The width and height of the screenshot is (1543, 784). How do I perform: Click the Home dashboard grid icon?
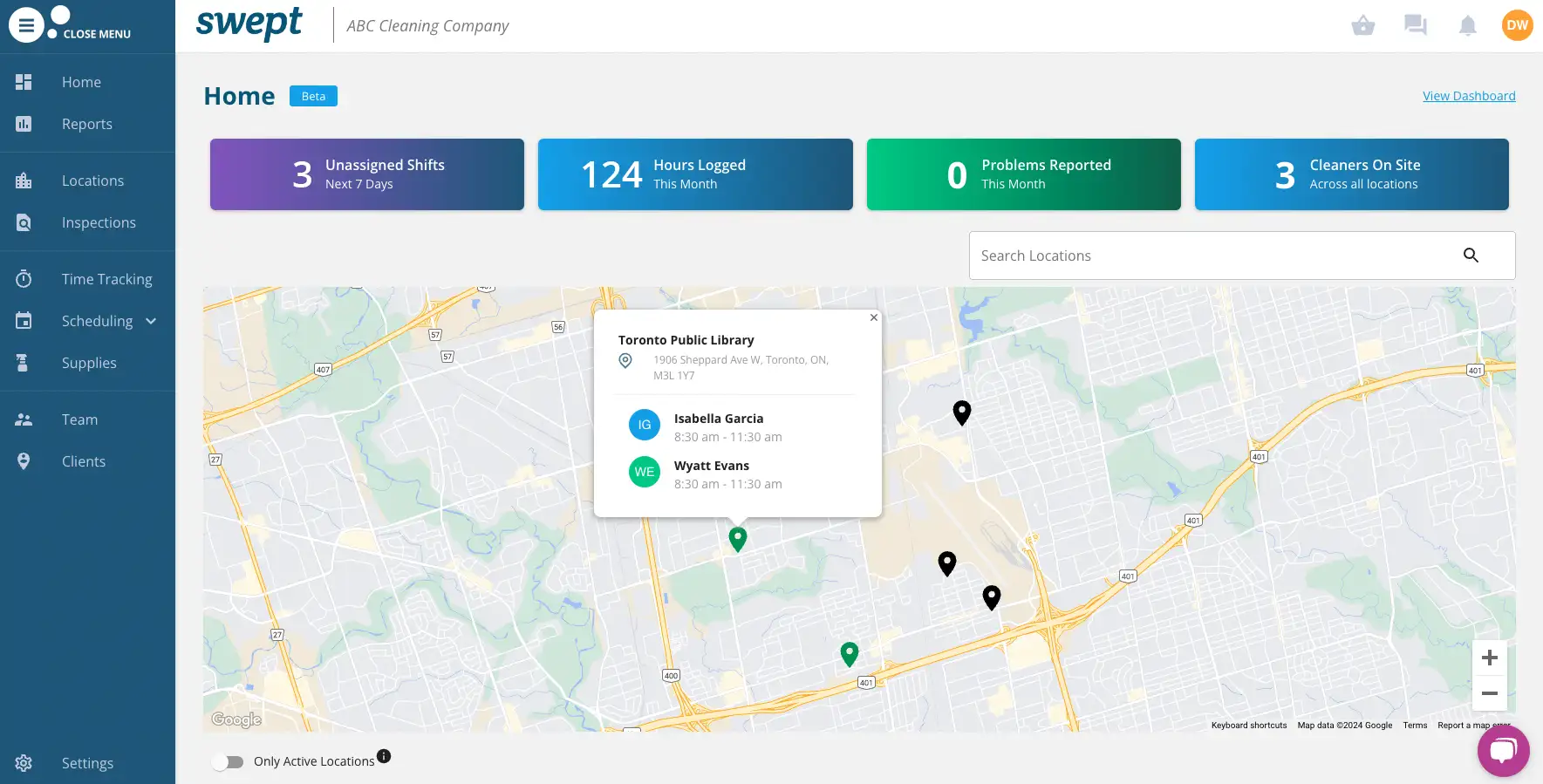24,82
